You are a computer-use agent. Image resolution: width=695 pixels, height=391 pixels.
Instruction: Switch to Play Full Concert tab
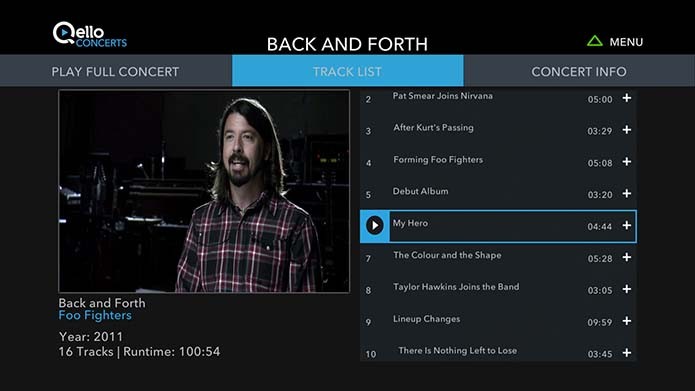[x=116, y=71]
